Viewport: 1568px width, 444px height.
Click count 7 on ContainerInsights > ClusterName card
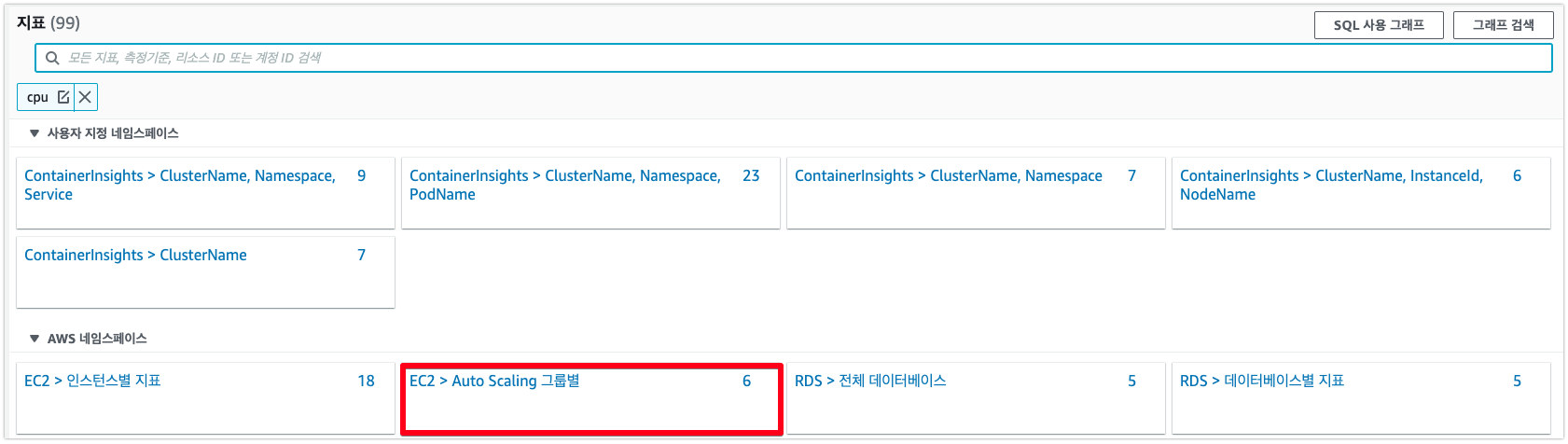click(x=362, y=255)
